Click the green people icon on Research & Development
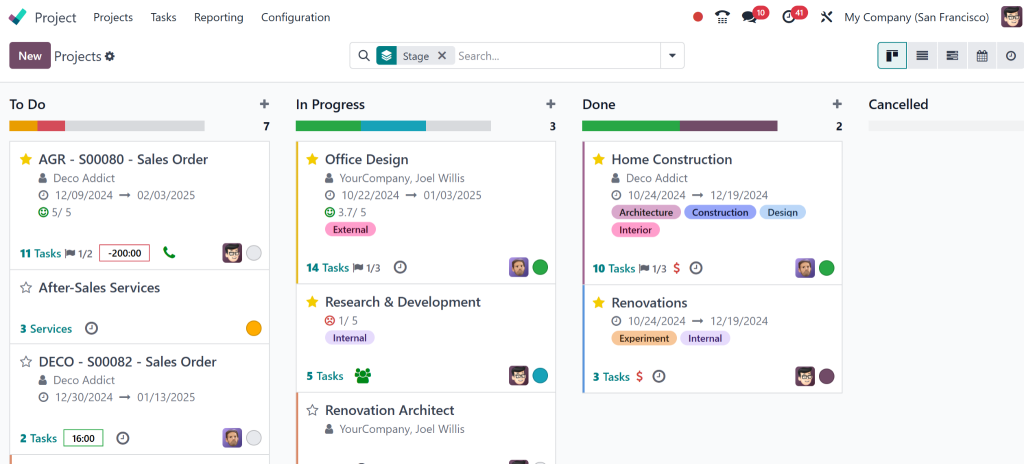Image resolution: width=1024 pixels, height=464 pixels. [362, 376]
